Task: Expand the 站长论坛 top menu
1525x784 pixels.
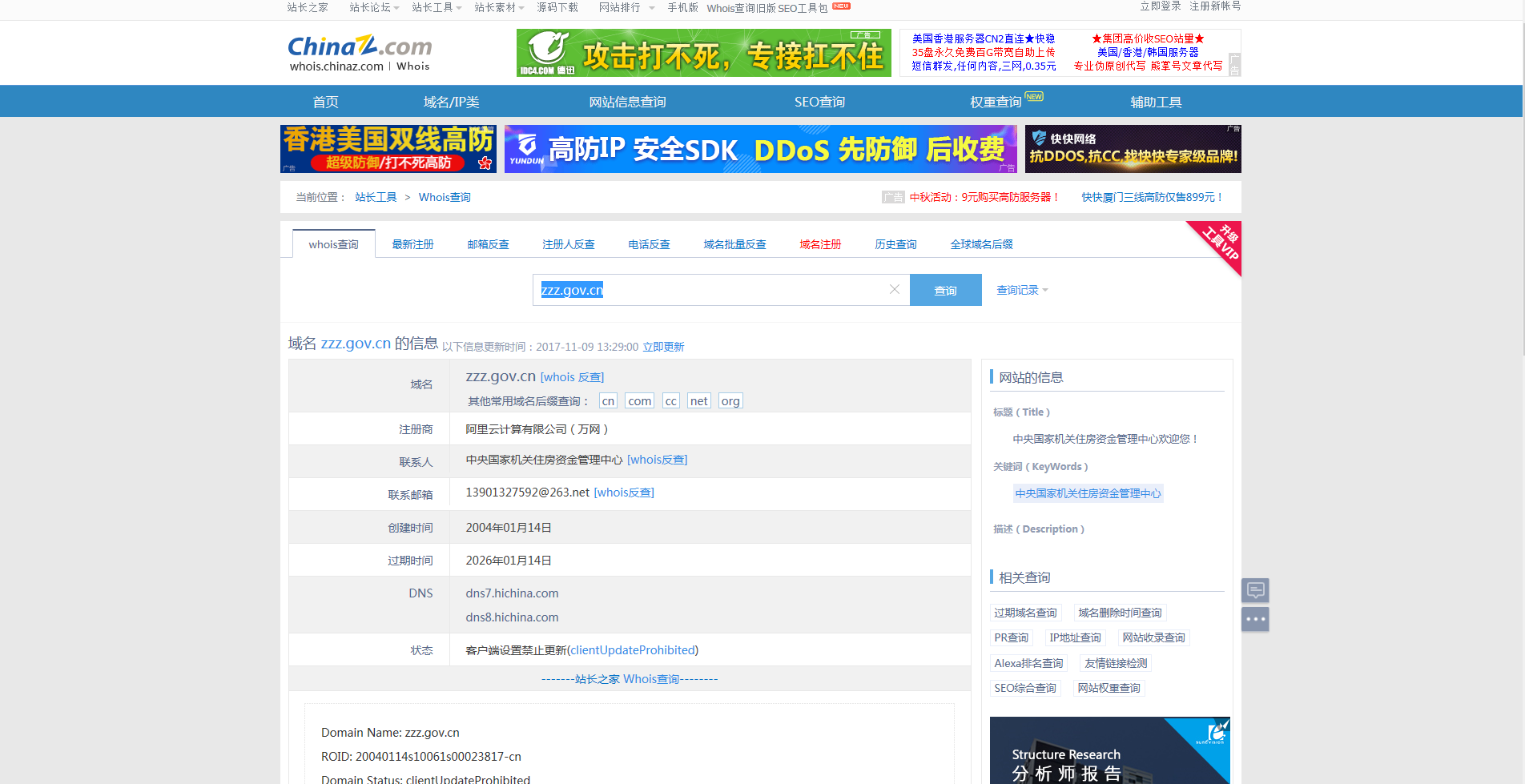Action: pyautogui.click(x=374, y=7)
